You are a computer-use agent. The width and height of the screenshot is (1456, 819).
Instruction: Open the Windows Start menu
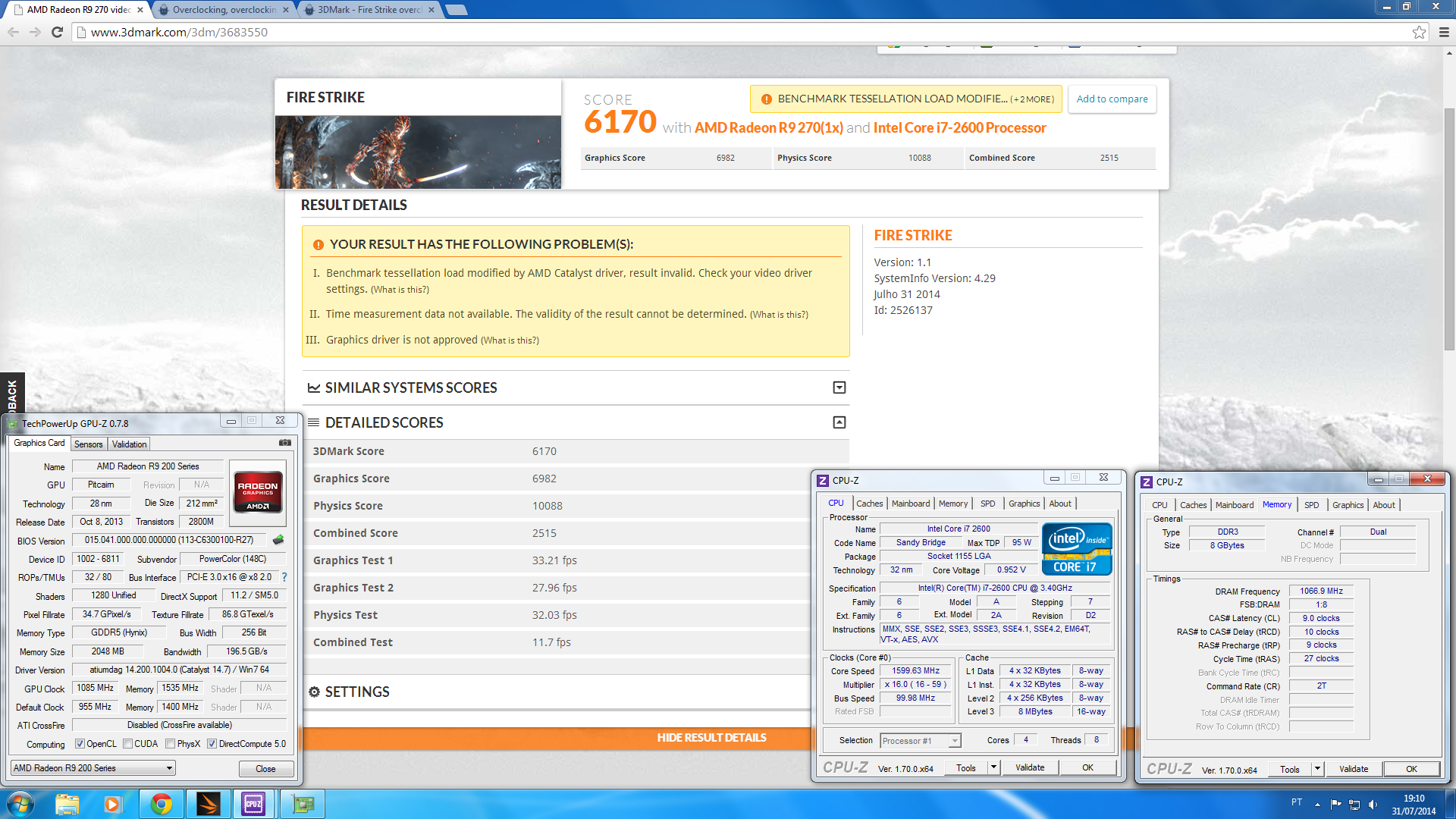click(20, 804)
